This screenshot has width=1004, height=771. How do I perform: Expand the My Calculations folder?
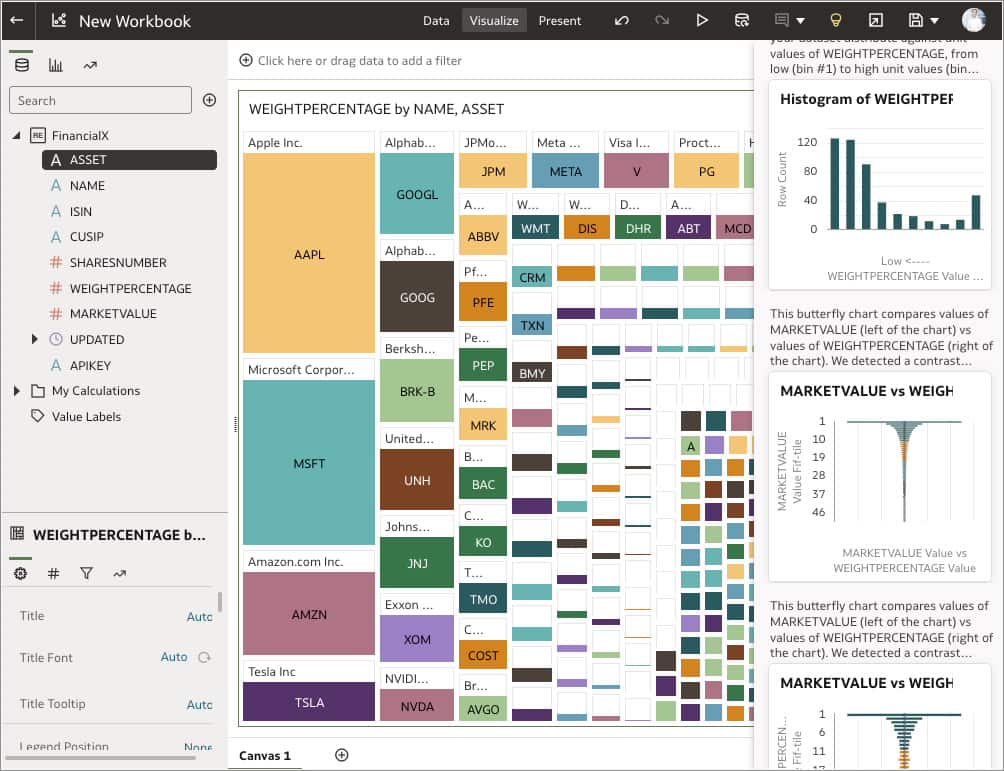[x=17, y=391]
